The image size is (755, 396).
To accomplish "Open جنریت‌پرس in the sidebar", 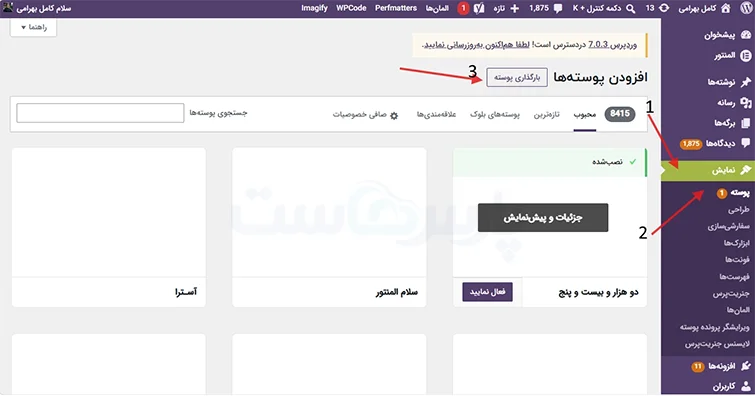I will coord(731,293).
